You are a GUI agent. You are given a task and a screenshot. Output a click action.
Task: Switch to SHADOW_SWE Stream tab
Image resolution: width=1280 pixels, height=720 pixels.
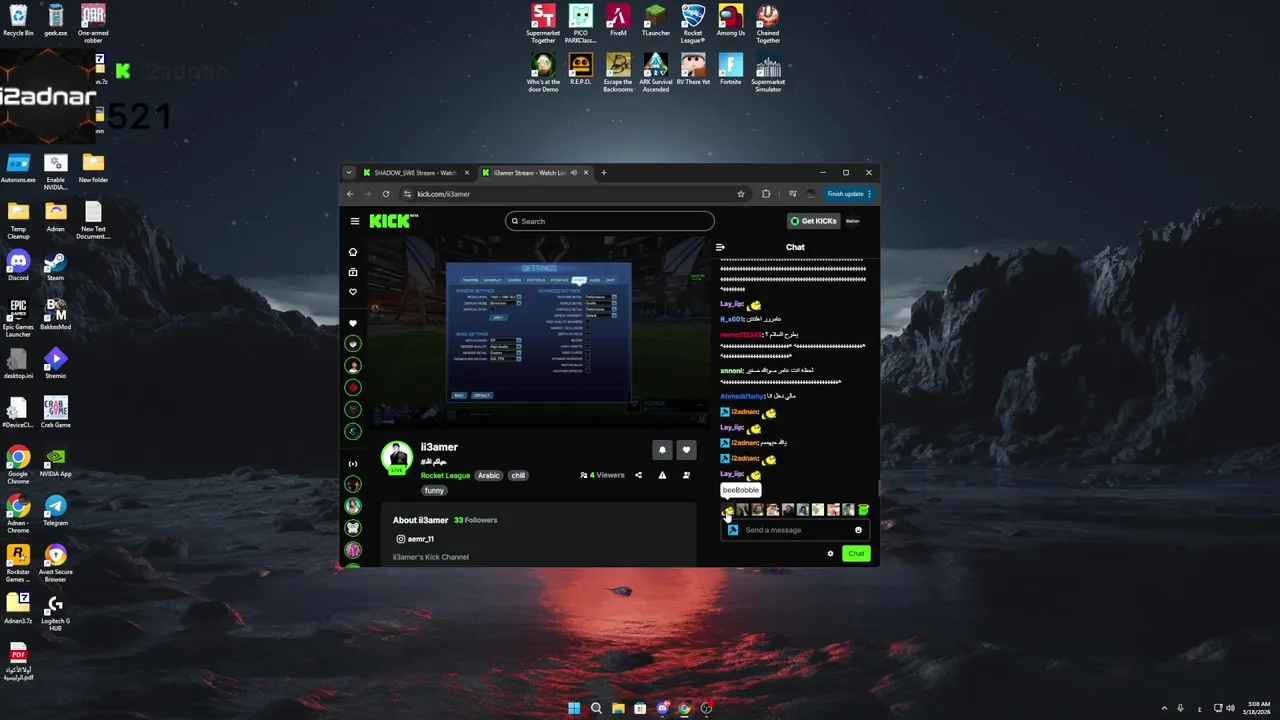414,173
